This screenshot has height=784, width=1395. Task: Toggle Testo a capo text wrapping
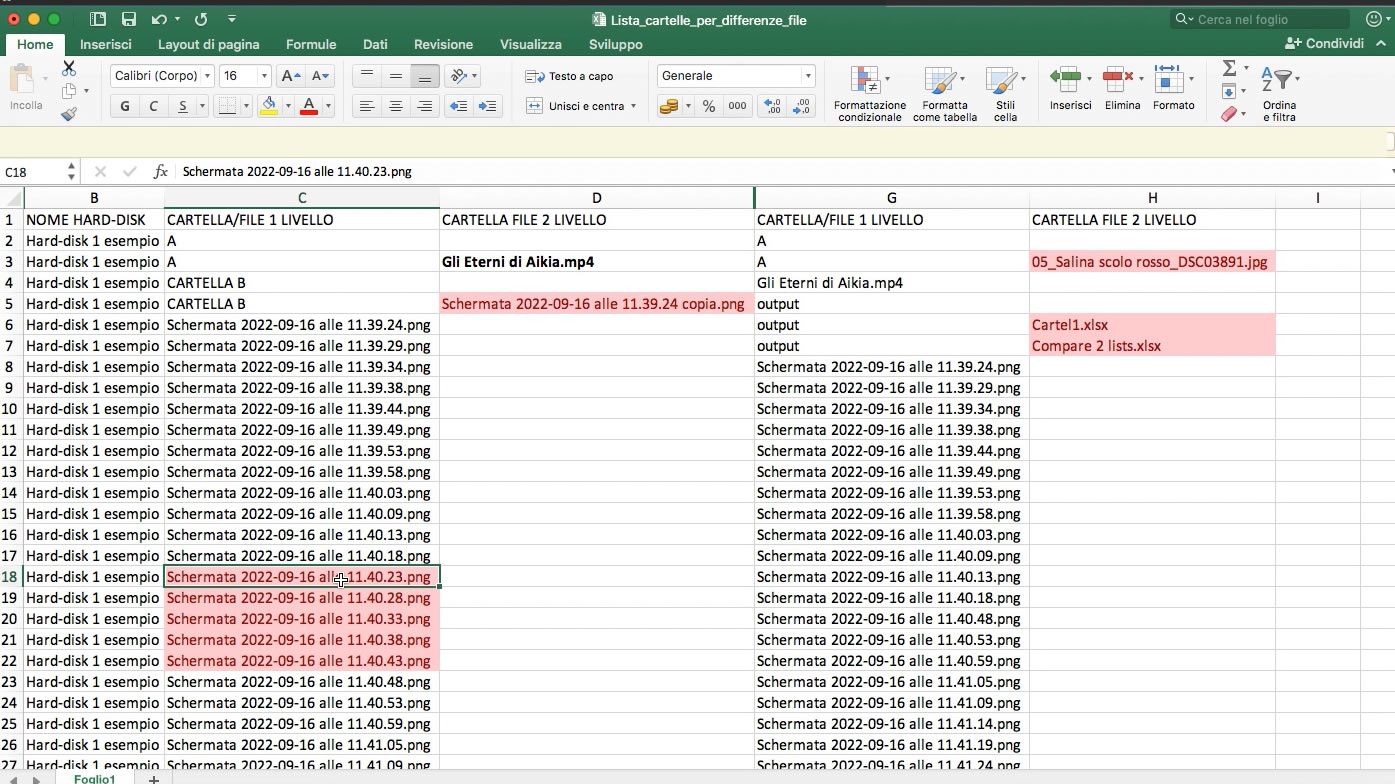tap(569, 76)
